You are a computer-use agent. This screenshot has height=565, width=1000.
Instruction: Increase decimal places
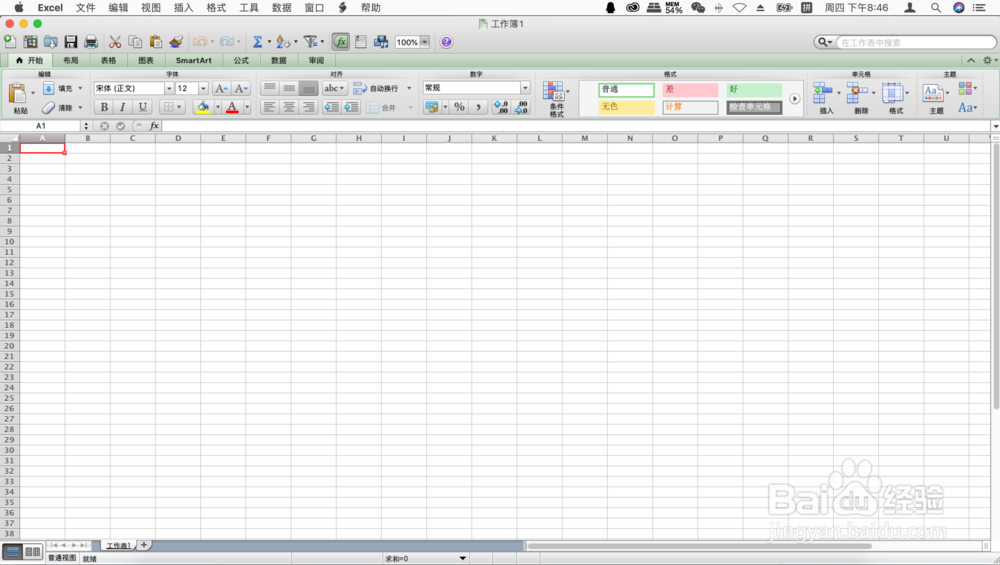pos(501,107)
